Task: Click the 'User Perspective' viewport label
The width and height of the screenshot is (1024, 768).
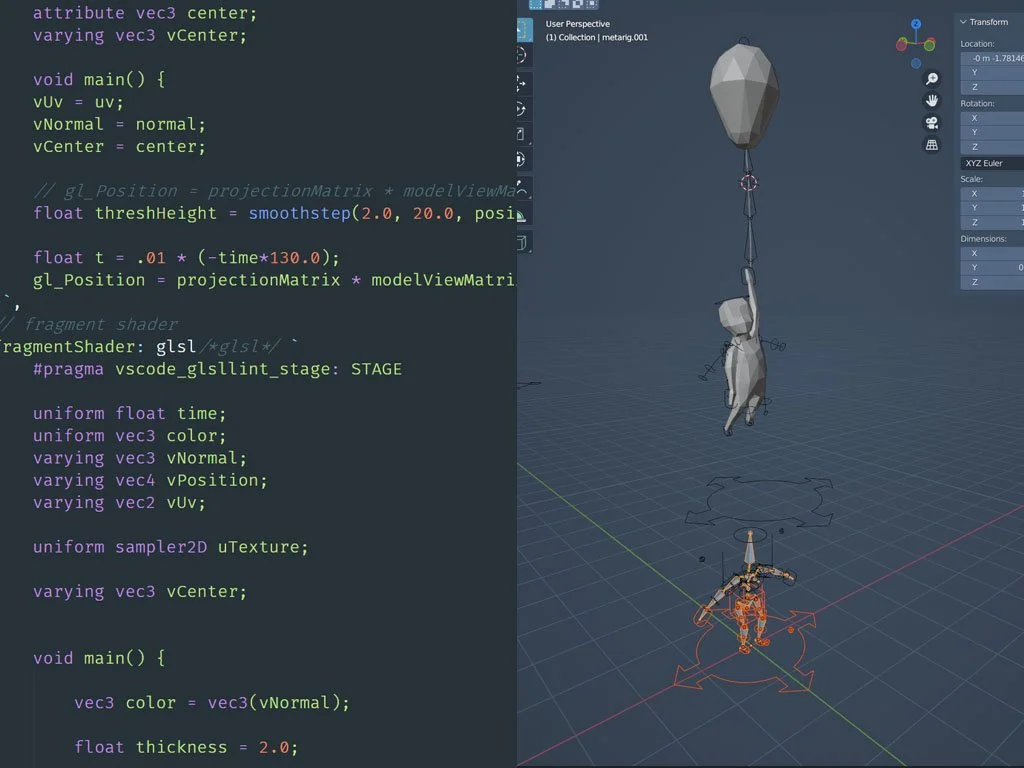Action: click(578, 24)
